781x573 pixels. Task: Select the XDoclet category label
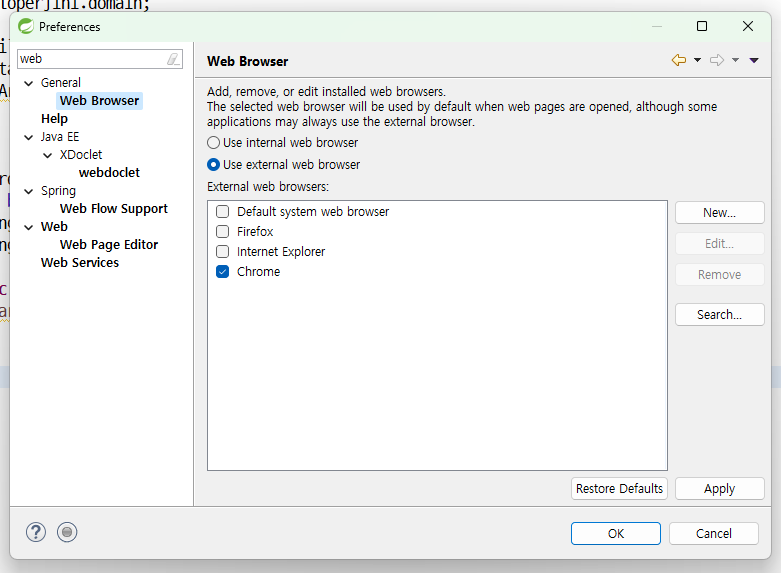(81, 154)
